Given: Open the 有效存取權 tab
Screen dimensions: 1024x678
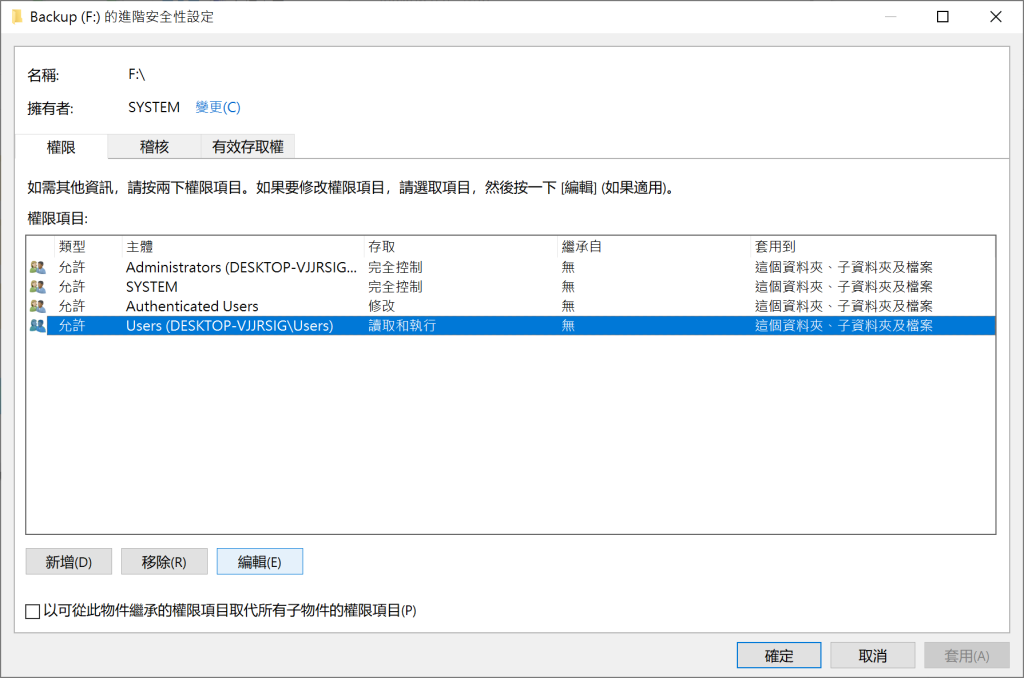Looking at the screenshot, I should tap(247, 147).
